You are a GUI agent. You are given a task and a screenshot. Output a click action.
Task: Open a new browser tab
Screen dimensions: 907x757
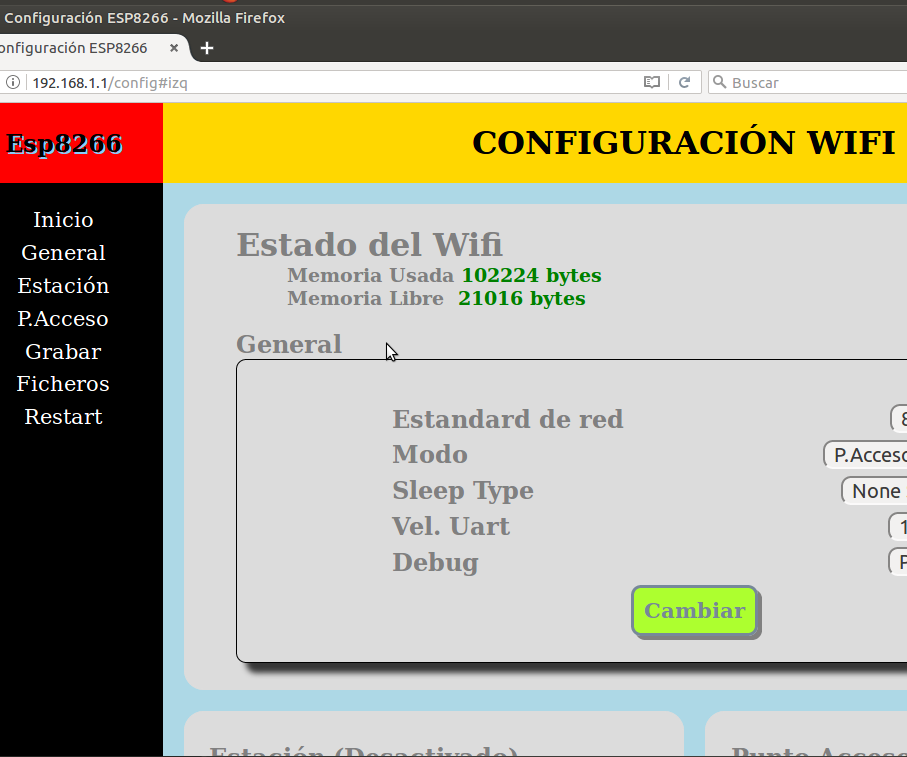(x=206, y=47)
